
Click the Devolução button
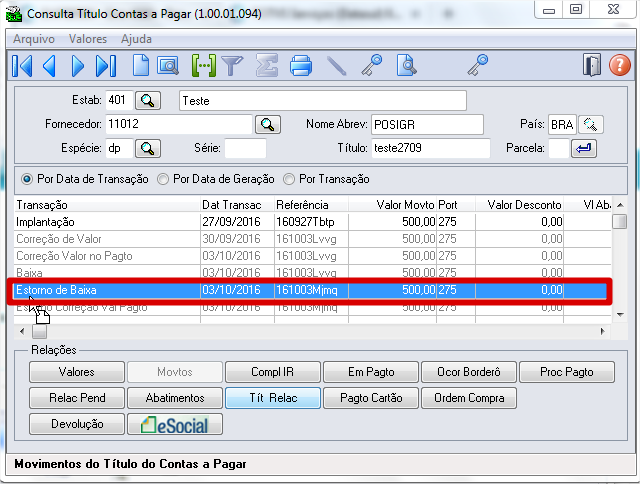pos(77,424)
